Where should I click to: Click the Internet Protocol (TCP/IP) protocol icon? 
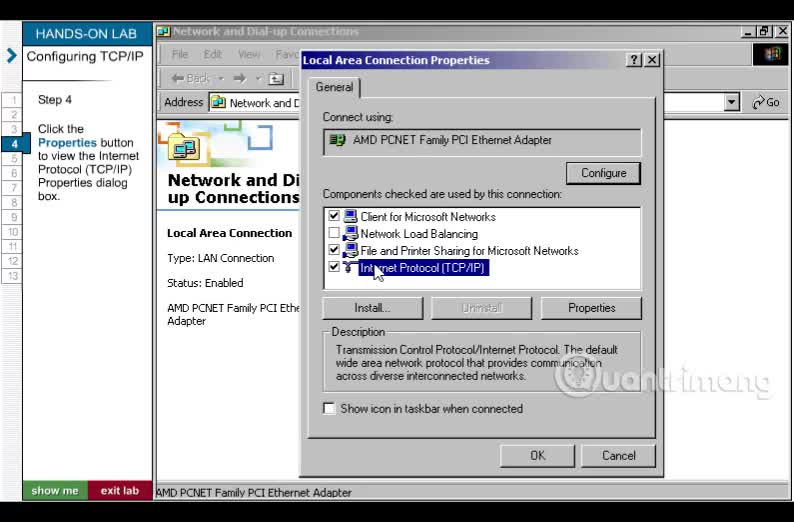coord(349,267)
